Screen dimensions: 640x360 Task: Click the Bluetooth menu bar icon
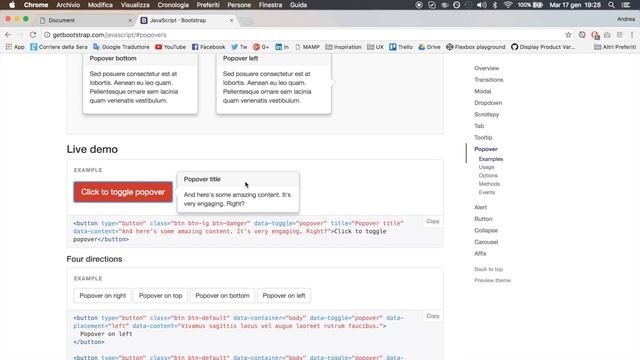coord(495,5)
